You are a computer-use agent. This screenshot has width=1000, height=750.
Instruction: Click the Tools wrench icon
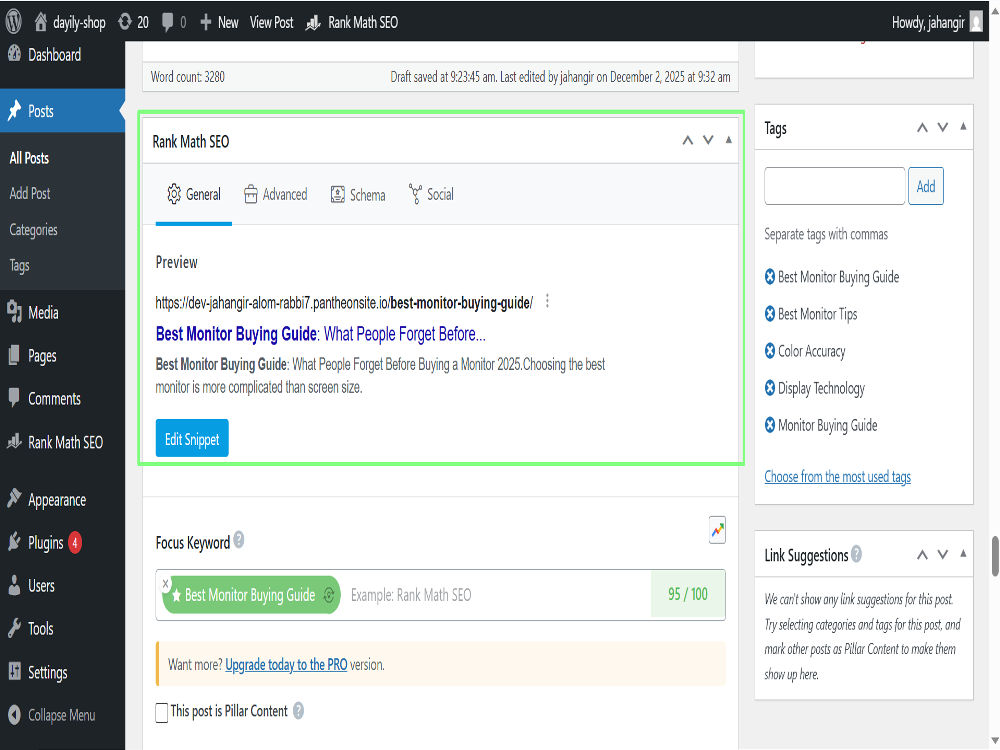coord(14,628)
